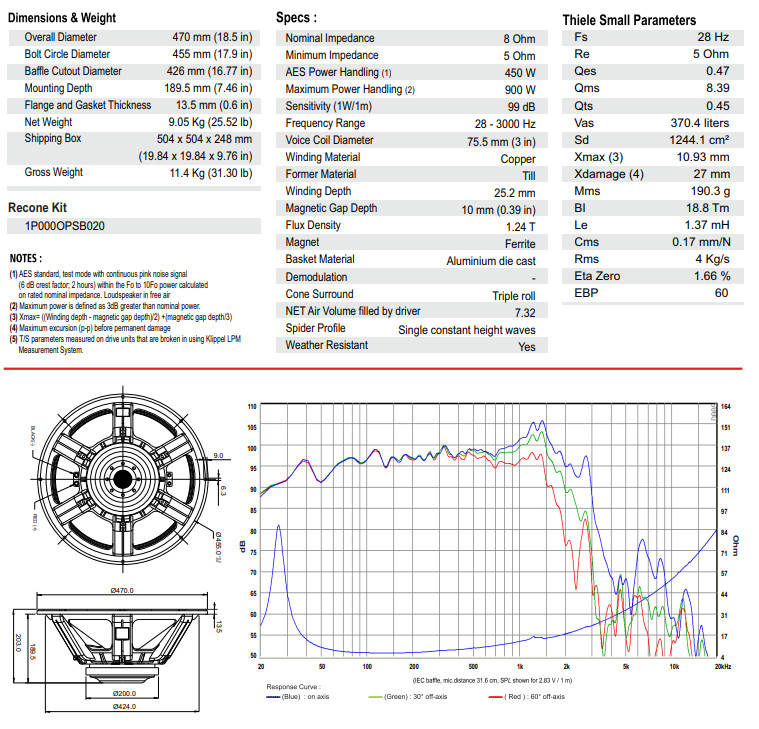Click the 'Specs :' heading
This screenshot has width=759, height=729.
coord(296,17)
